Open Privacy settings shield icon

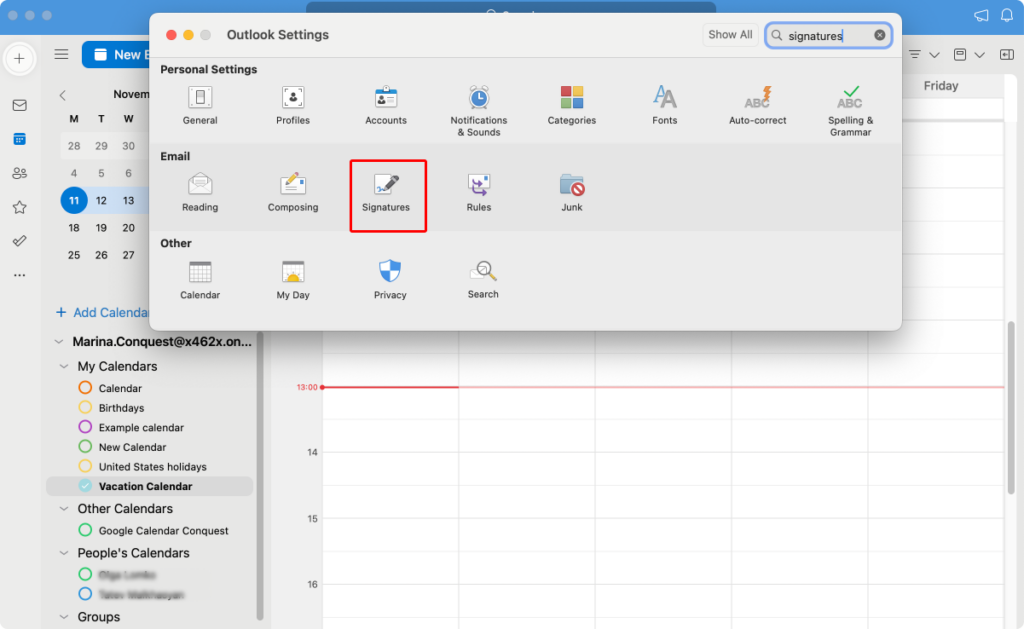click(x=390, y=272)
